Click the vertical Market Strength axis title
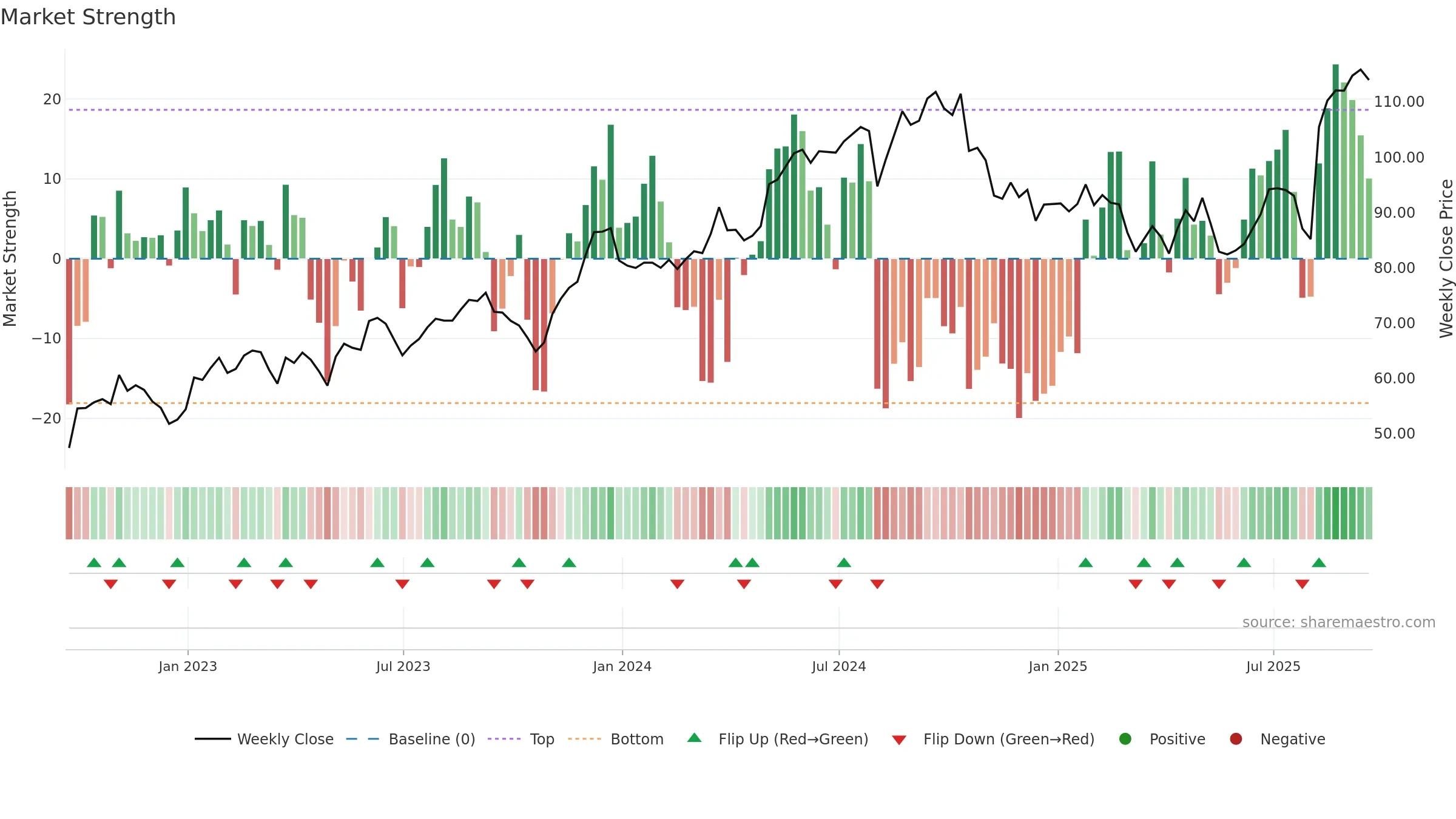Image resolution: width=1456 pixels, height=819 pixels. [x=10, y=258]
